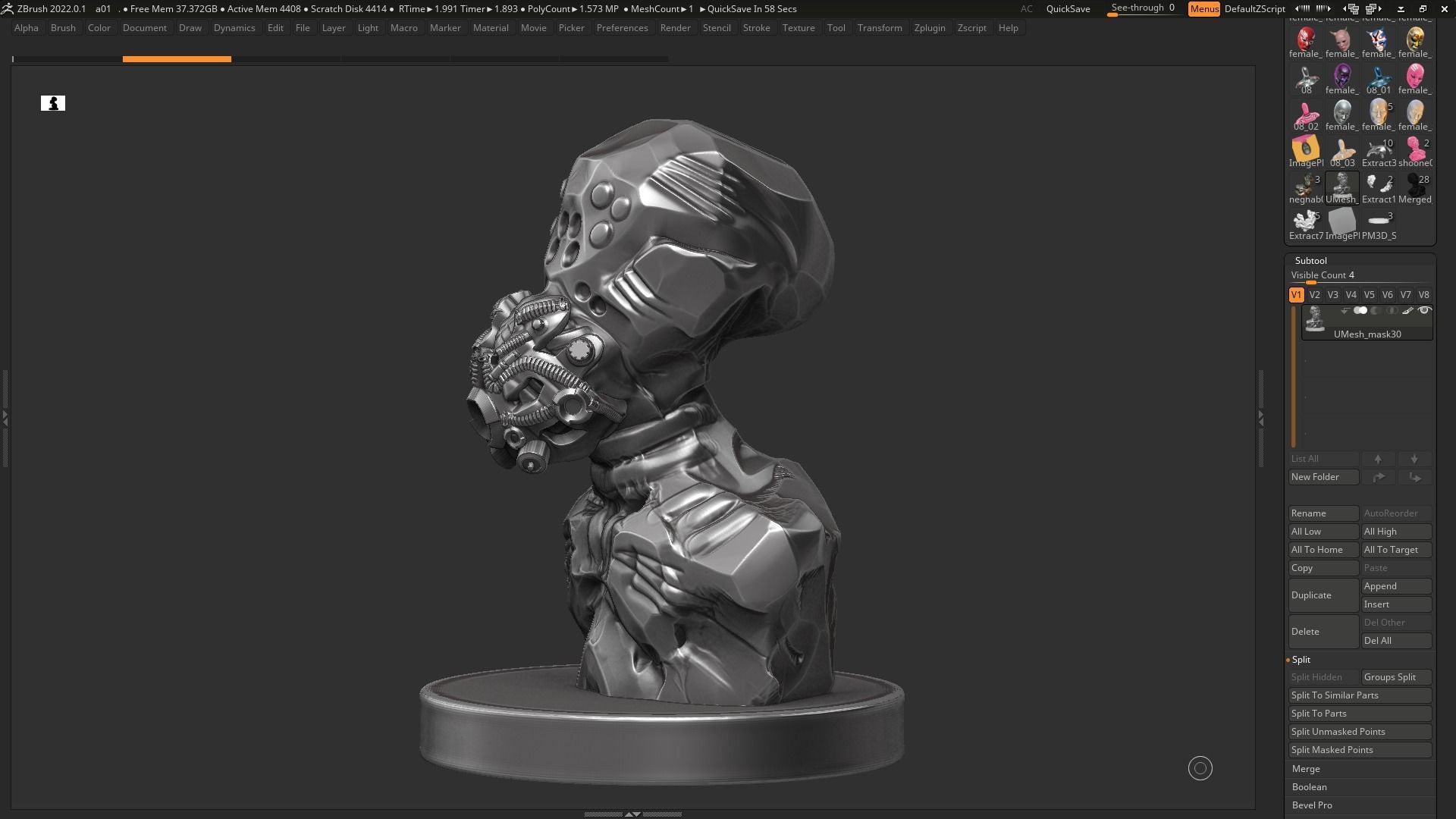Image resolution: width=1456 pixels, height=819 pixels.
Task: Expand the Merge section
Action: pos(1306,769)
